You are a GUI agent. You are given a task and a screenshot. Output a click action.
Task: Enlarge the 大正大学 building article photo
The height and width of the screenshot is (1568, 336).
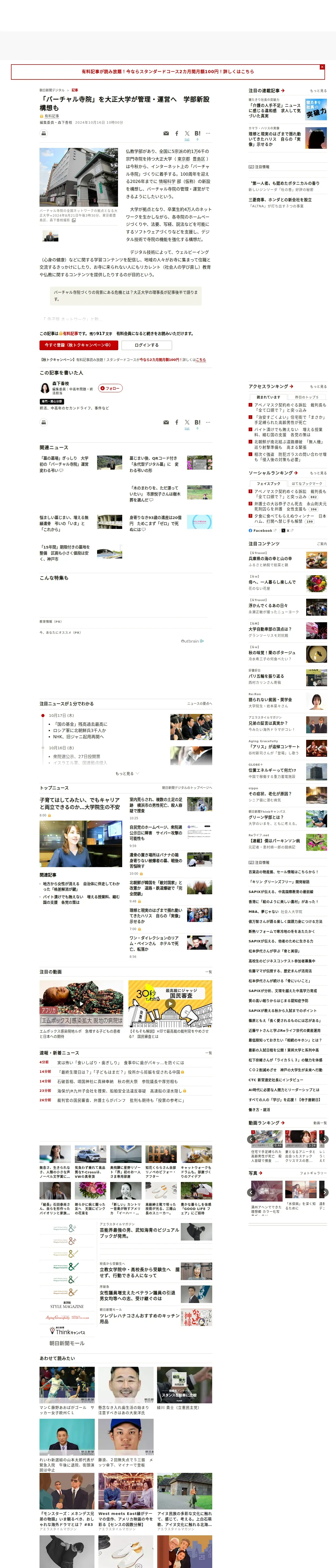79,178
